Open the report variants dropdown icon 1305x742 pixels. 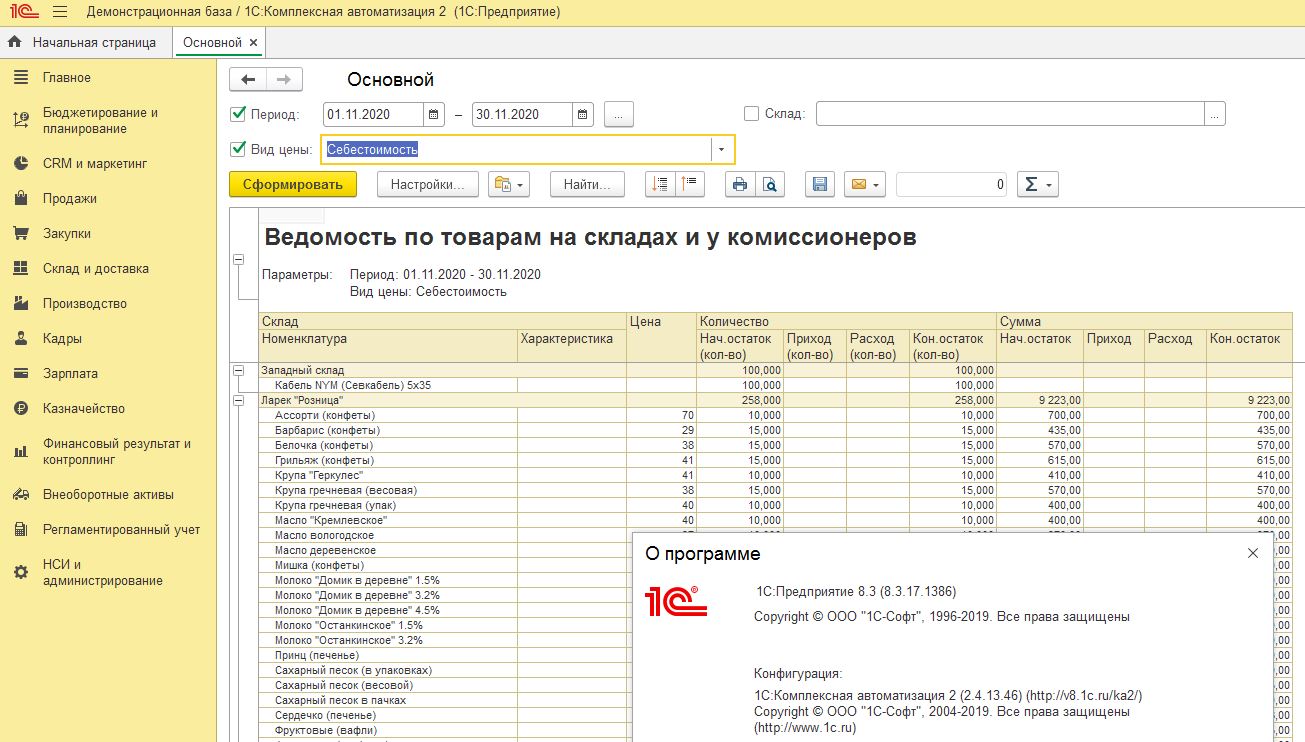(508, 184)
